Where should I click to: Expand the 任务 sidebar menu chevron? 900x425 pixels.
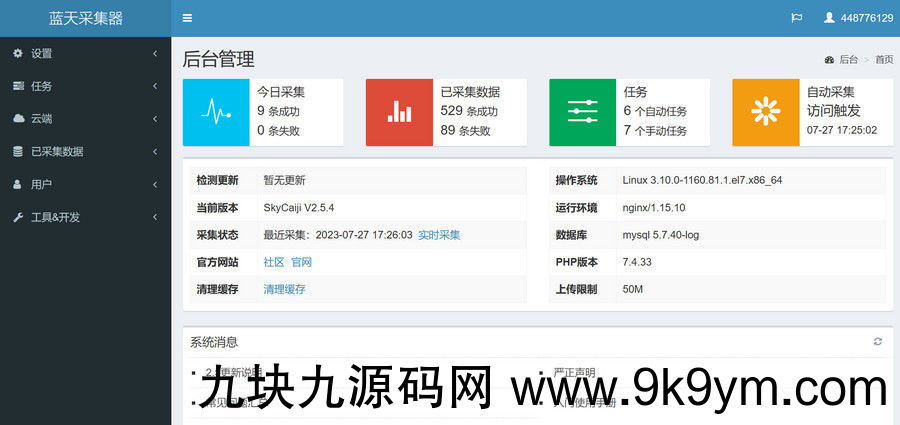click(x=155, y=86)
